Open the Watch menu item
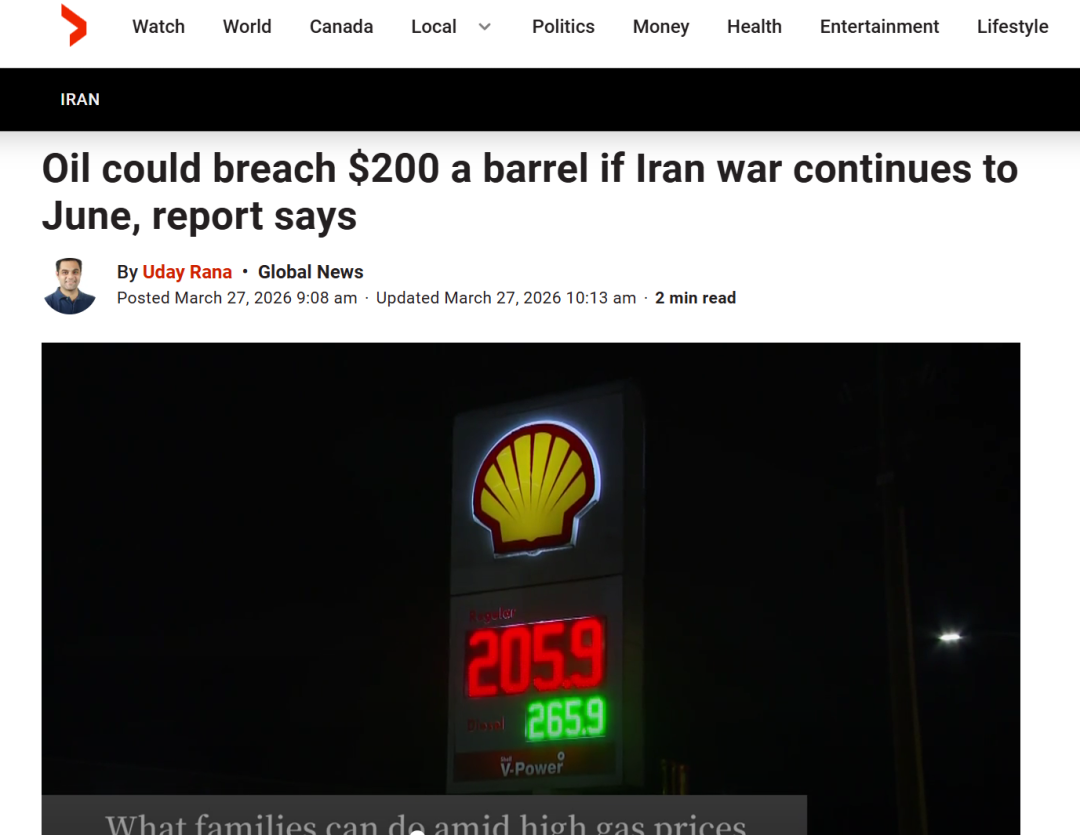The height and width of the screenshot is (835, 1080). pyautogui.click(x=158, y=27)
